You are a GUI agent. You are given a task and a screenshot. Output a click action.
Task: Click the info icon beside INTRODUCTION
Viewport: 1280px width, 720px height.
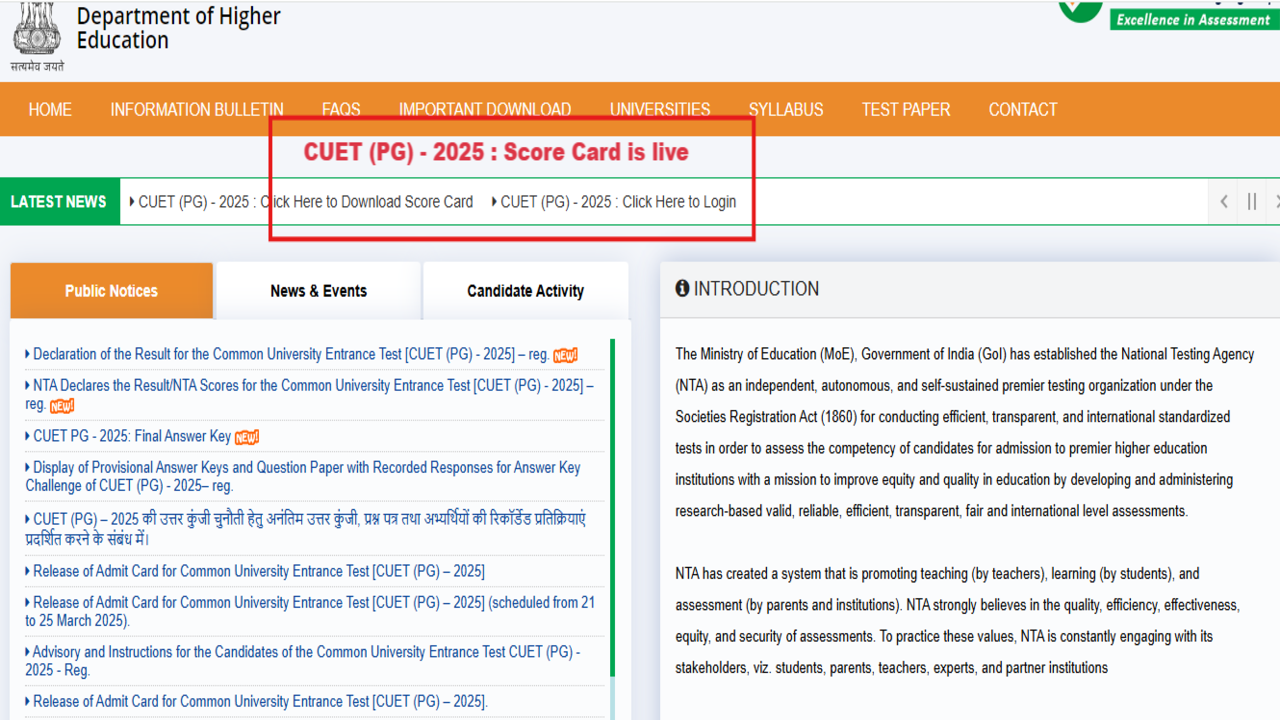click(682, 289)
